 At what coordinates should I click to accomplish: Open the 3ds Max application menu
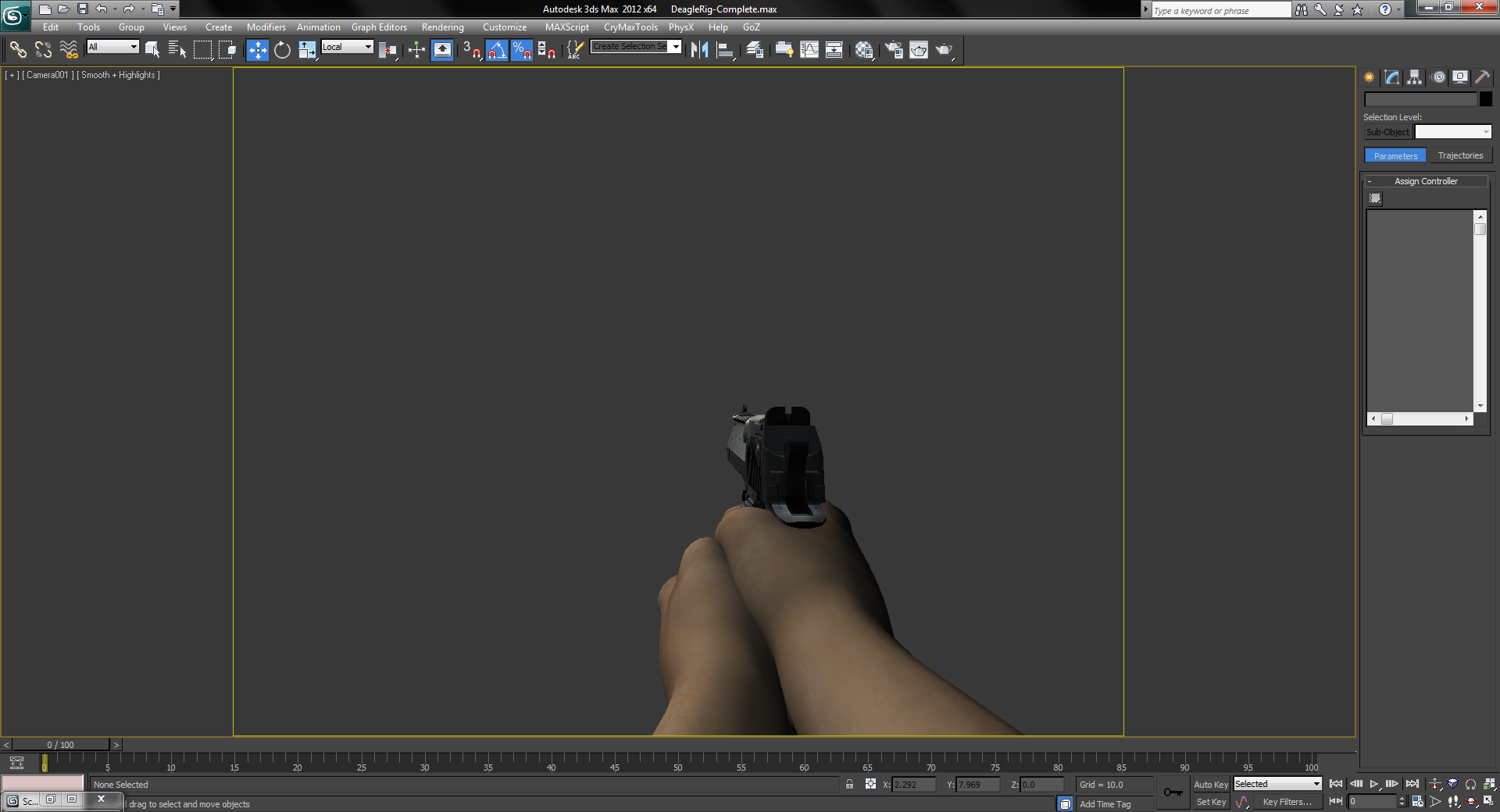pos(15,16)
